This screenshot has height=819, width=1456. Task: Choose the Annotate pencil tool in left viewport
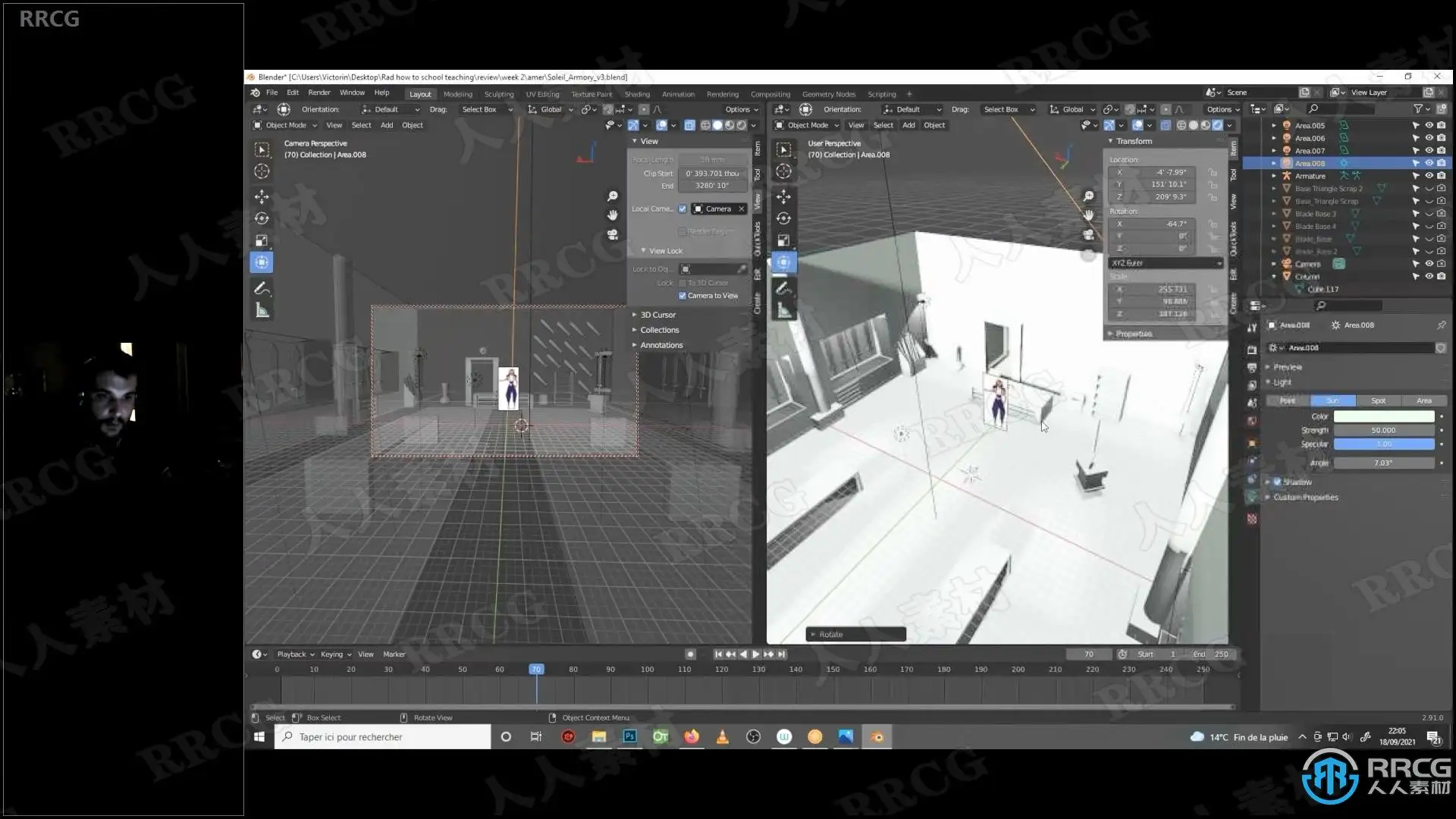pos(262,288)
